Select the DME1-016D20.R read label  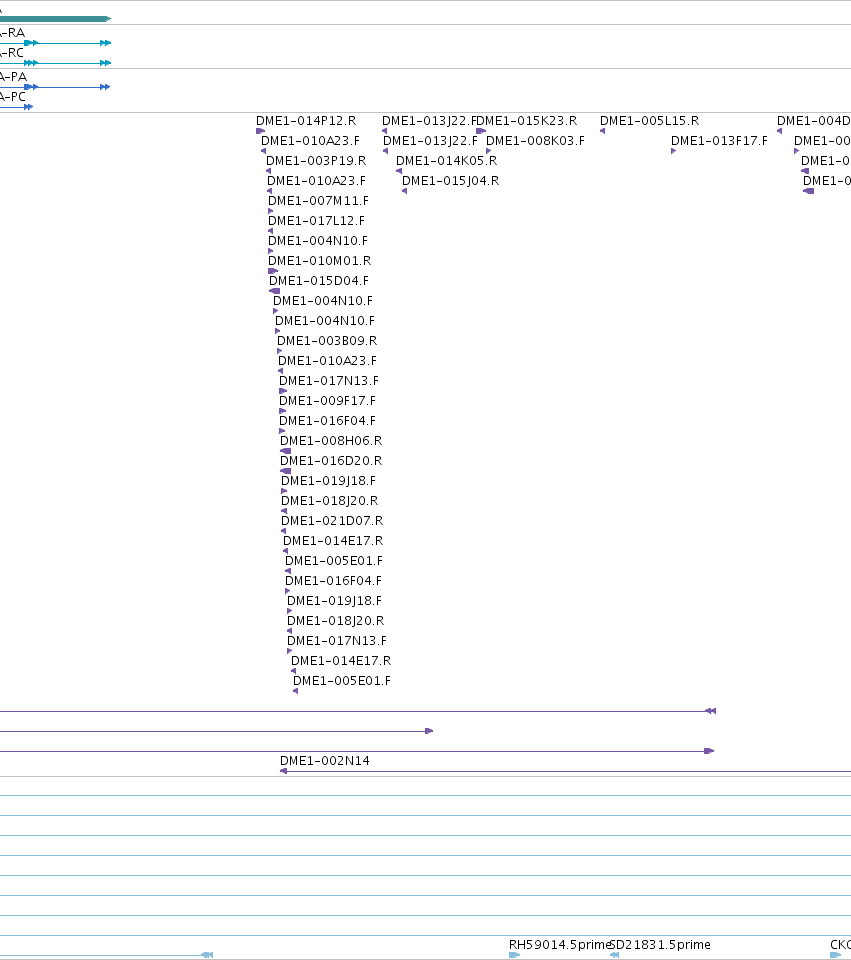pyautogui.click(x=331, y=460)
